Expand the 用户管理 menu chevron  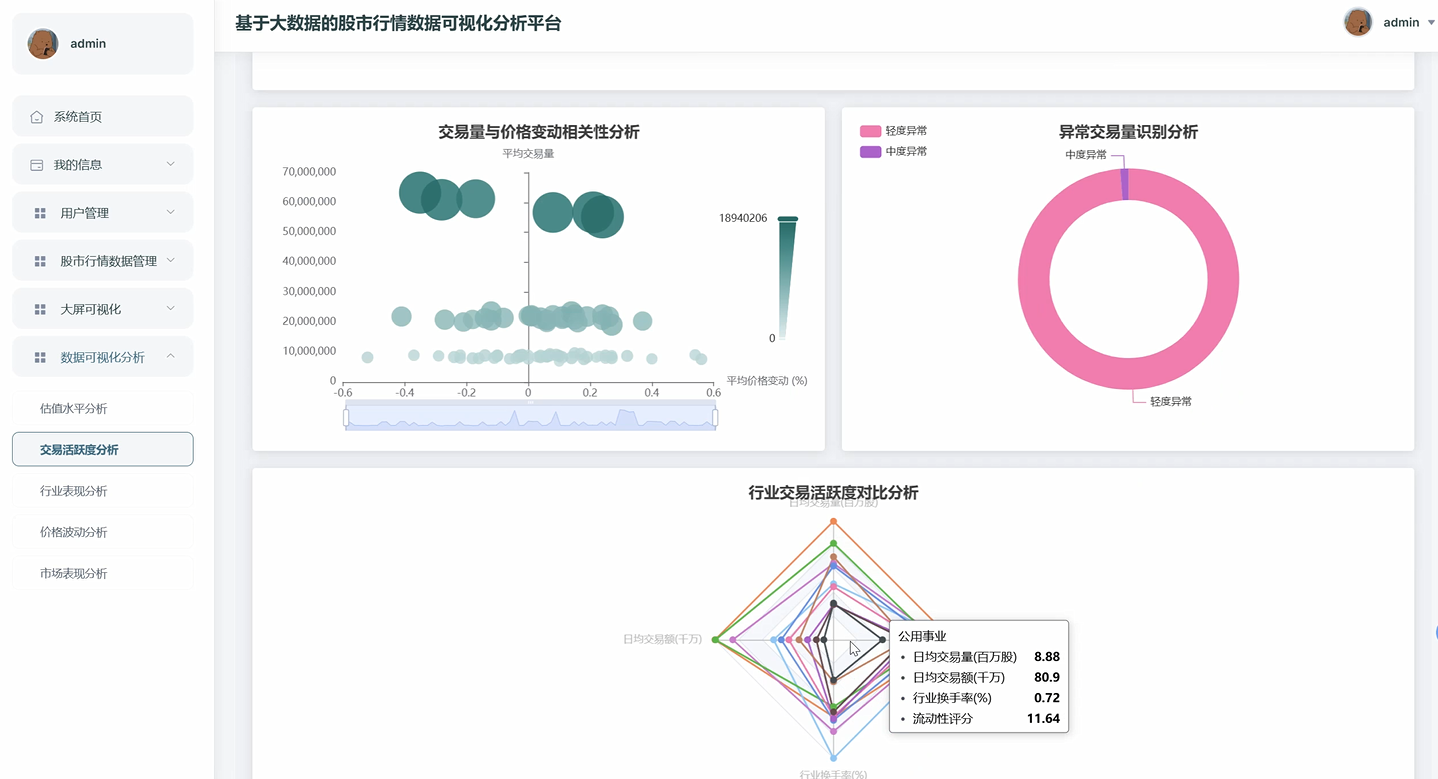click(170, 212)
